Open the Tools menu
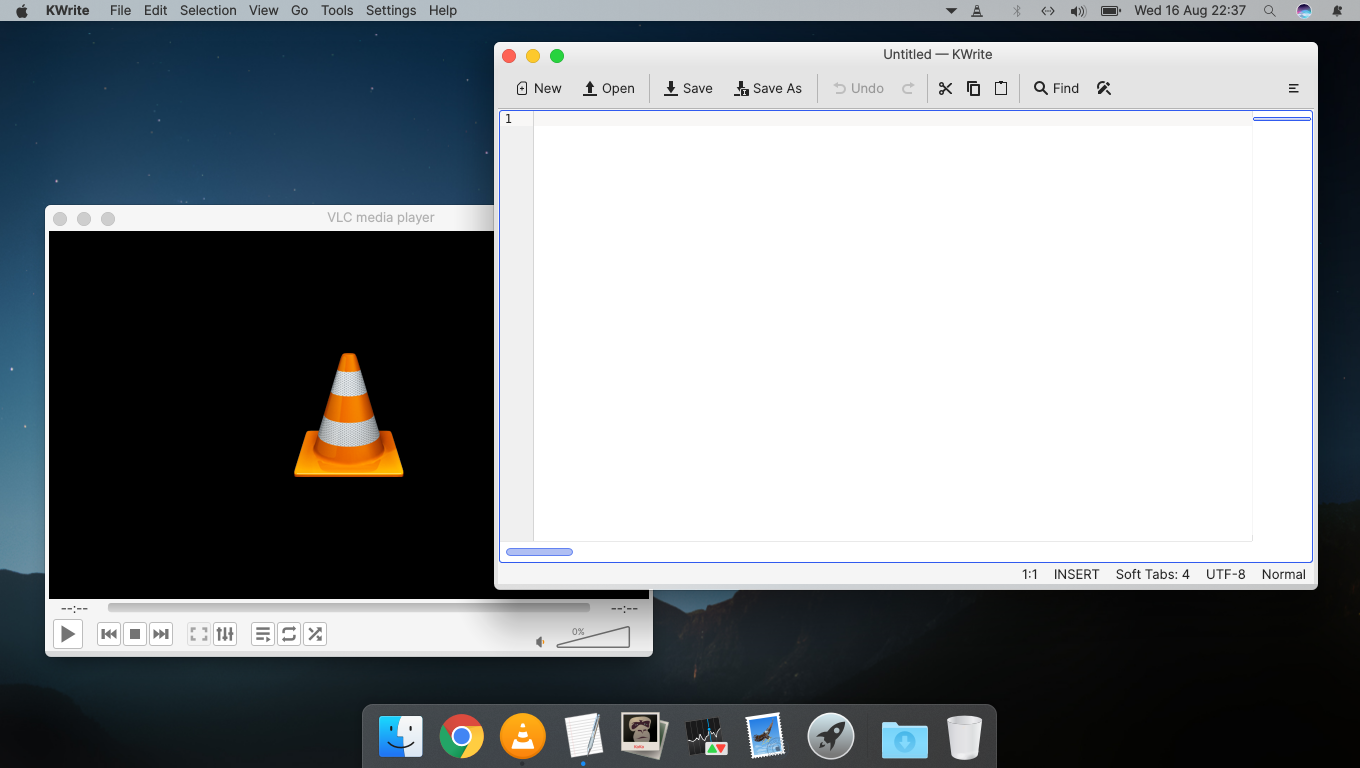The width and height of the screenshot is (1360, 768). [x=337, y=10]
